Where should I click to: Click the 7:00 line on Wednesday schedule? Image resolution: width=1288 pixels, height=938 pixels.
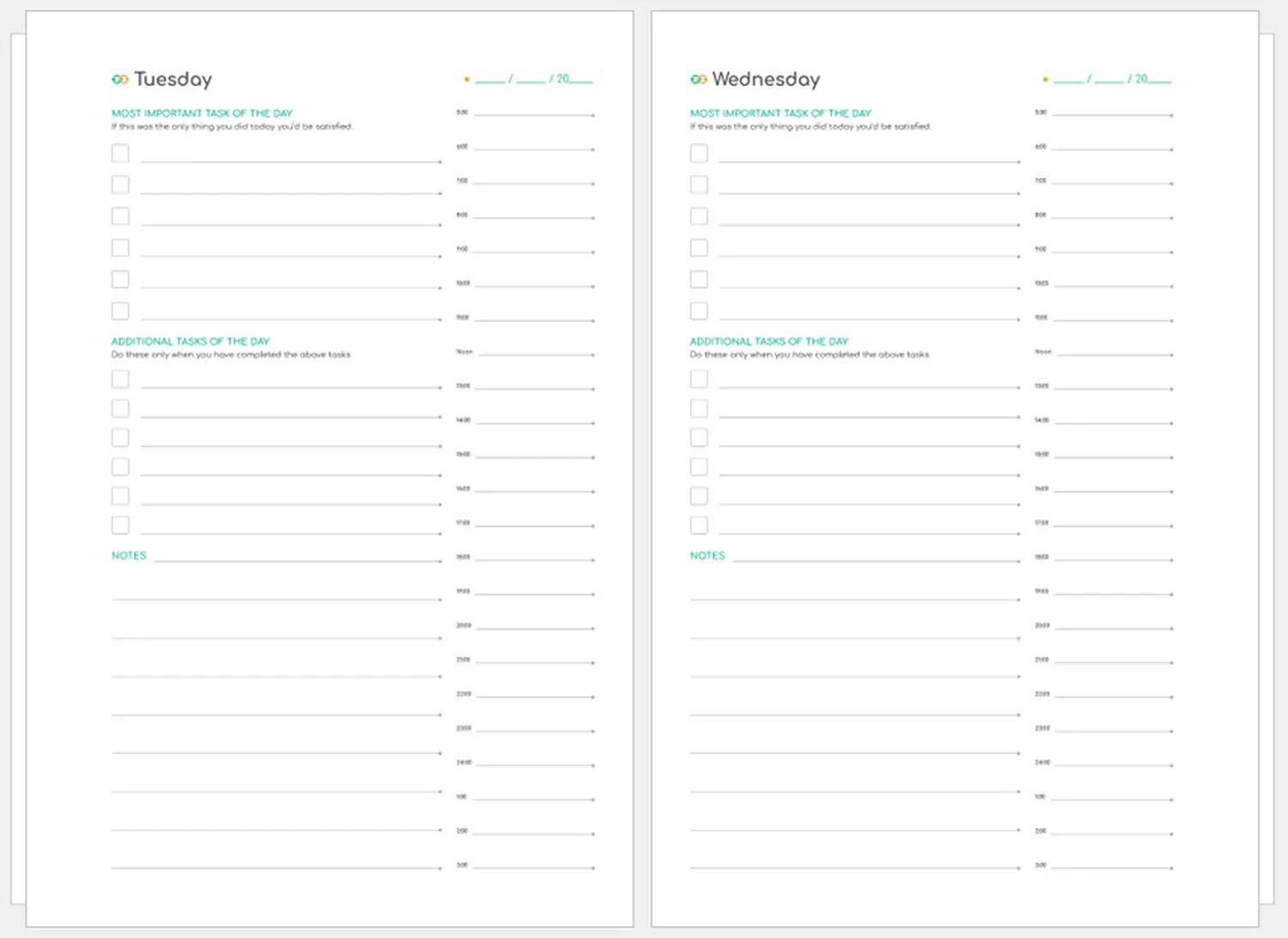click(1113, 183)
